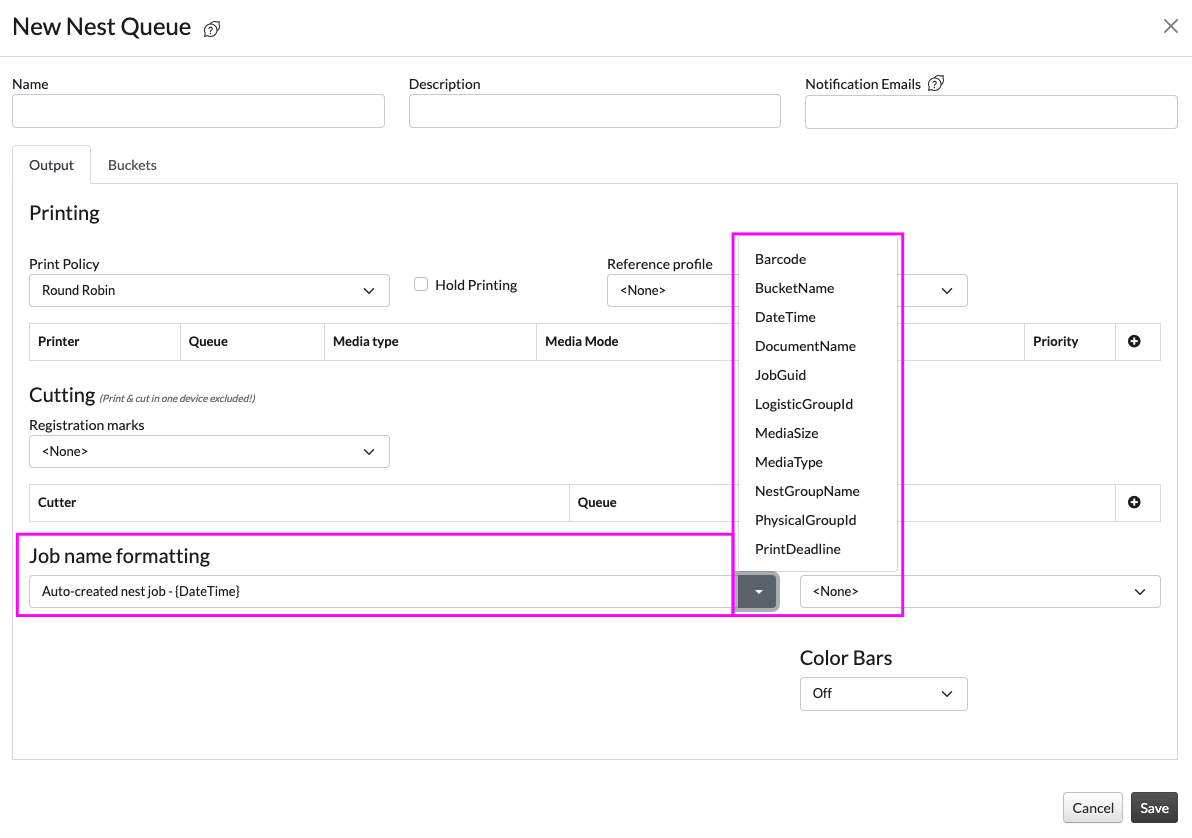Switch to the Buckets tab
The width and height of the screenshot is (1192, 838).
pos(132,165)
